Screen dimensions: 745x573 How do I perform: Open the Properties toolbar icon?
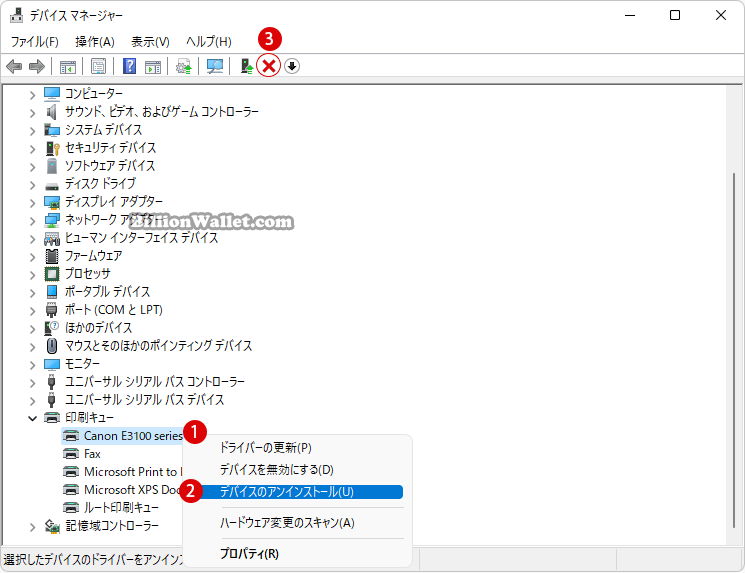98,66
